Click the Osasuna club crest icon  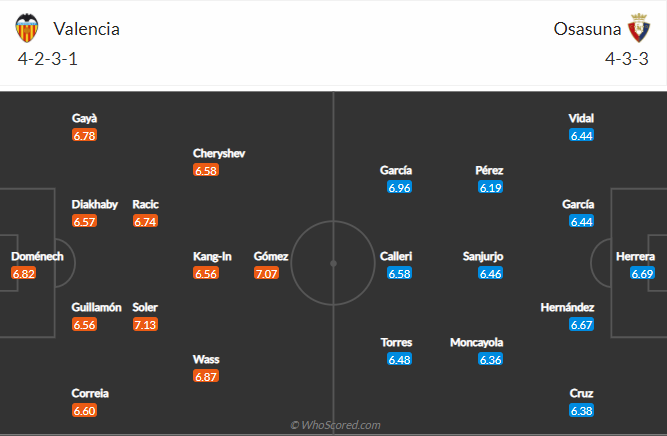coord(639,28)
